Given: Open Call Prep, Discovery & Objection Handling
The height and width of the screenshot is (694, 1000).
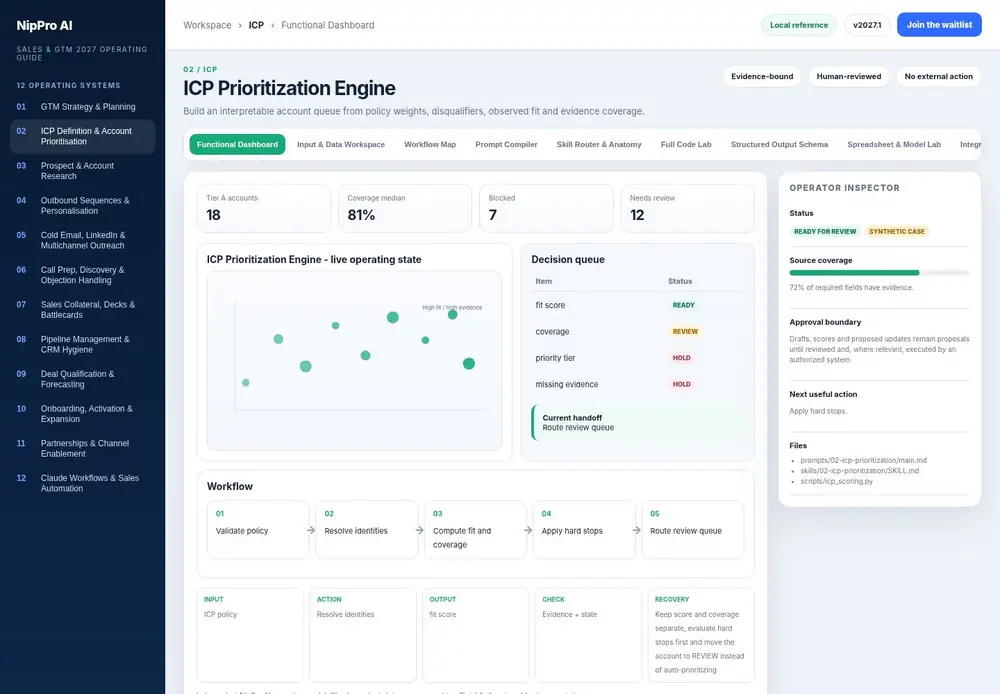Looking at the screenshot, I should (x=82, y=275).
